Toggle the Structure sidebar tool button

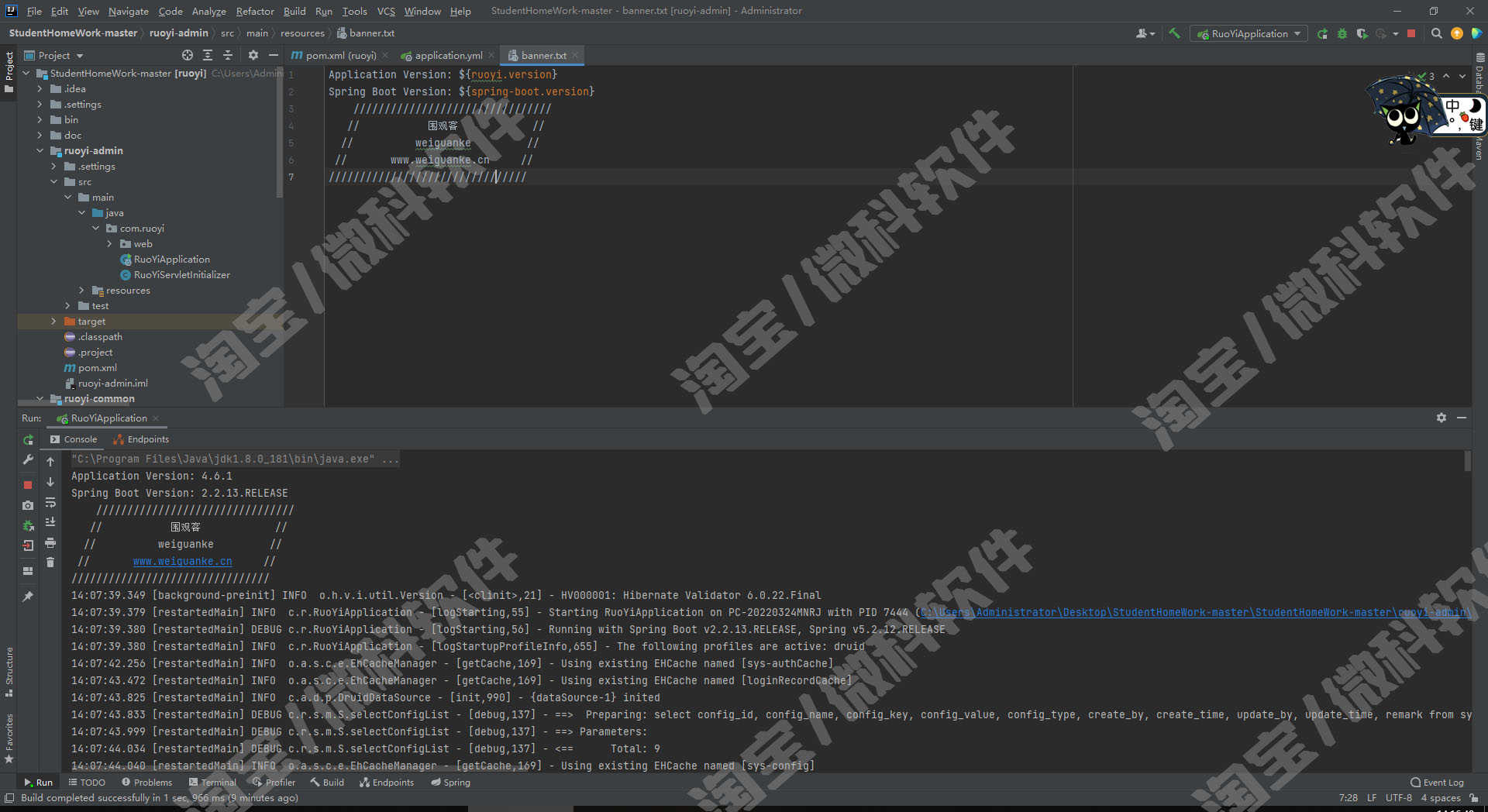pos(9,671)
